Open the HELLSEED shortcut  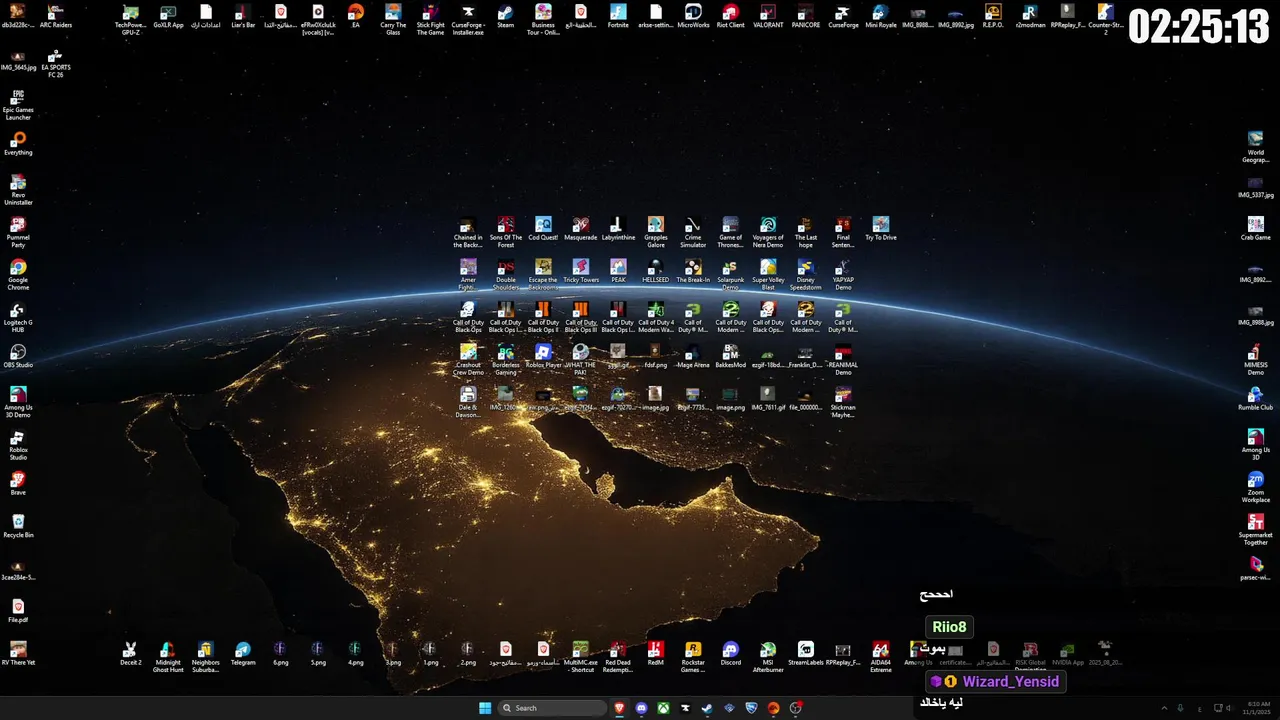coord(655,271)
